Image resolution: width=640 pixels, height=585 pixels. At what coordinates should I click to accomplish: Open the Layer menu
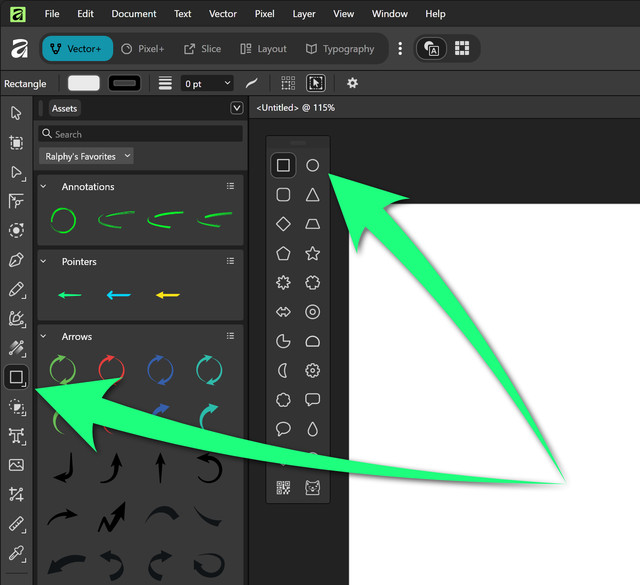tap(304, 14)
